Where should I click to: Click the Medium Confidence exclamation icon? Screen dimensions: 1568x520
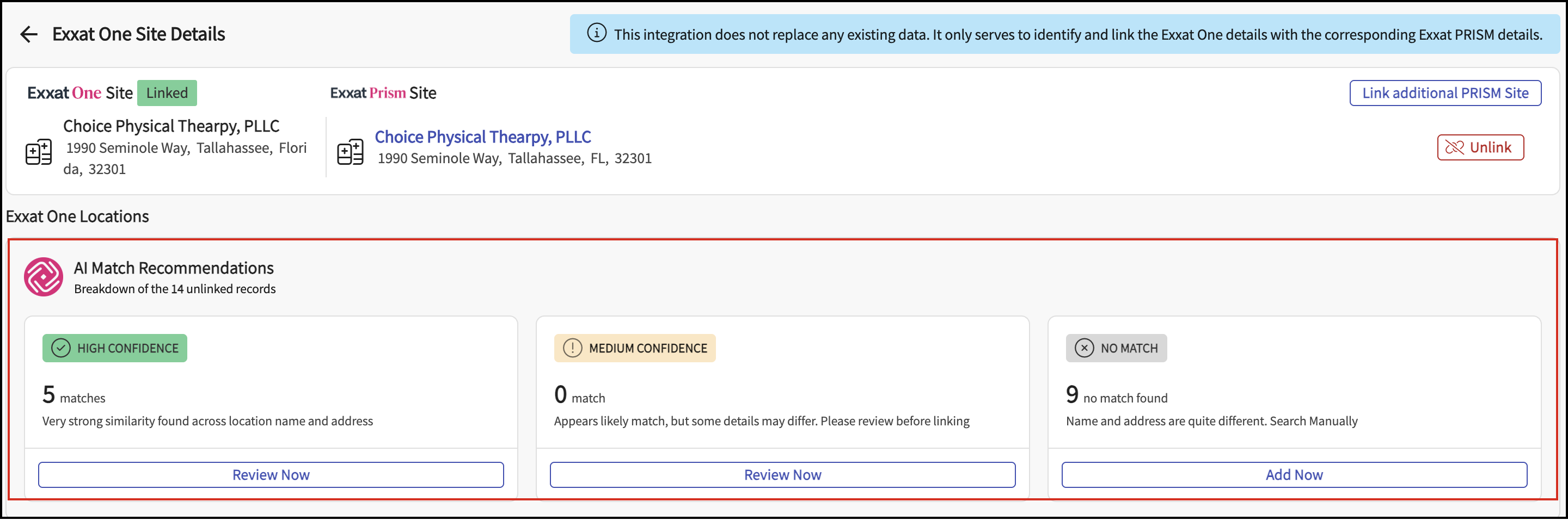tap(572, 349)
